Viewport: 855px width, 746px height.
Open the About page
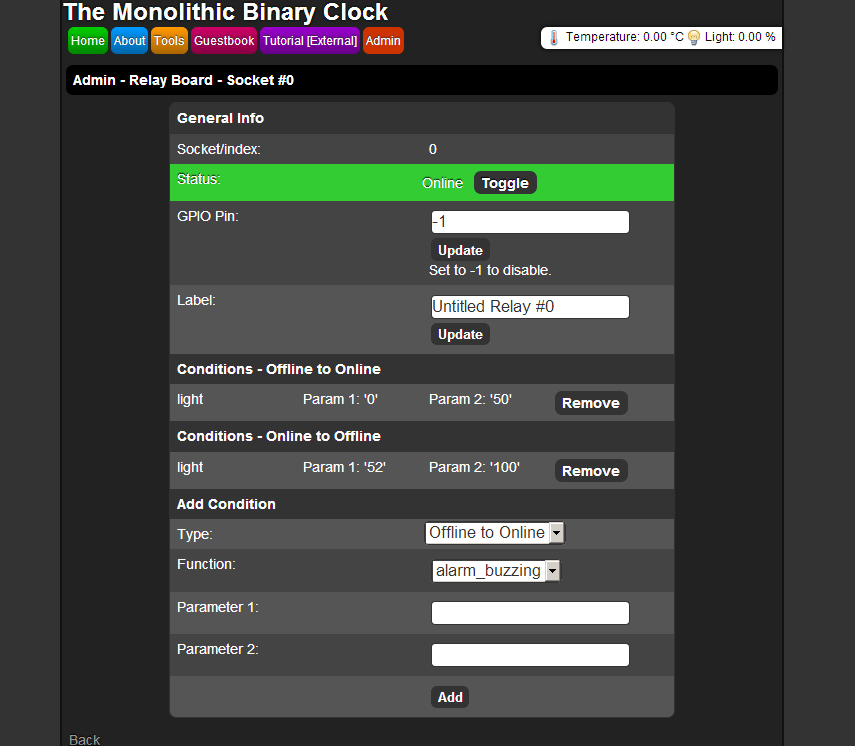pyautogui.click(x=129, y=41)
